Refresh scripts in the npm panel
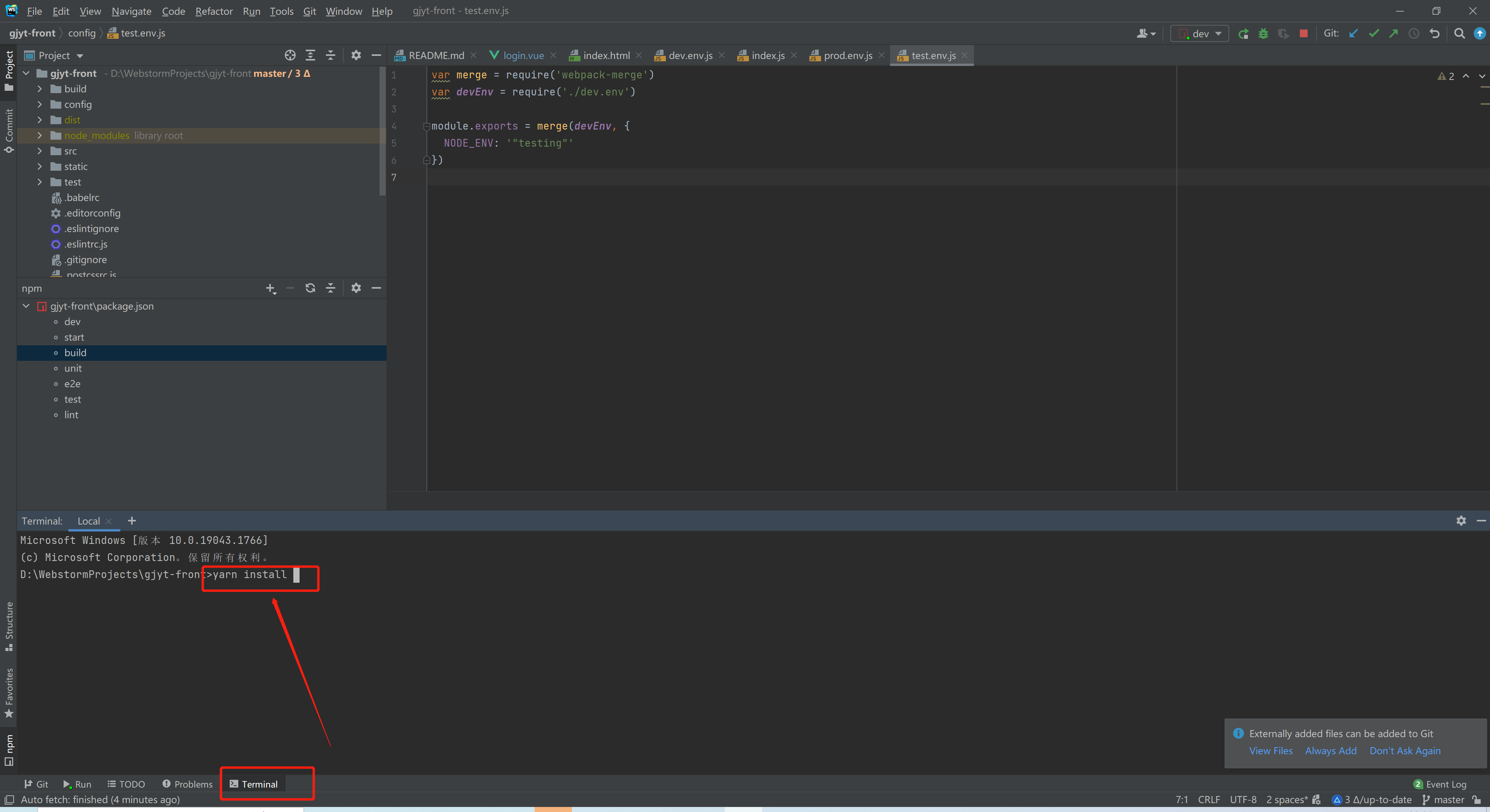This screenshot has width=1490, height=812. (x=310, y=288)
